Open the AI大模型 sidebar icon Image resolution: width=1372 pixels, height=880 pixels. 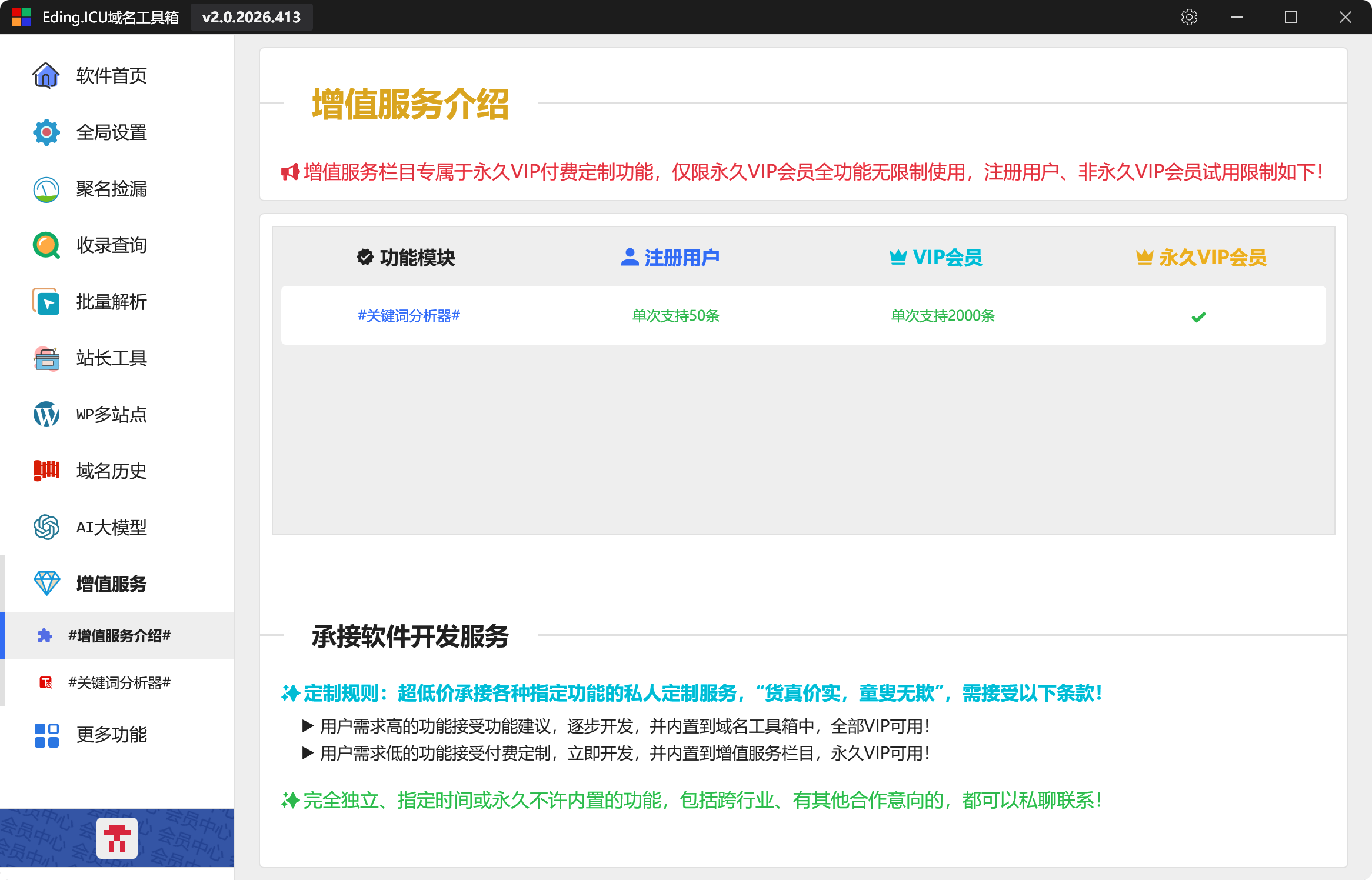[x=46, y=528]
